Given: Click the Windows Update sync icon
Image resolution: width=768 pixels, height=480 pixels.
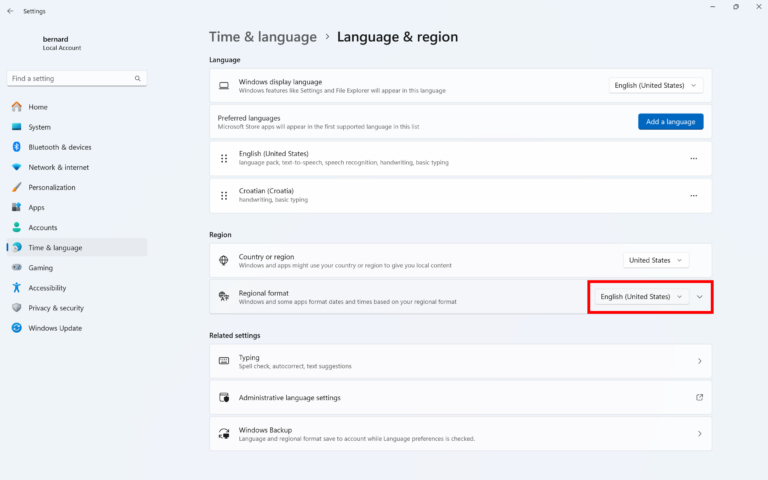Looking at the screenshot, I should (17, 328).
